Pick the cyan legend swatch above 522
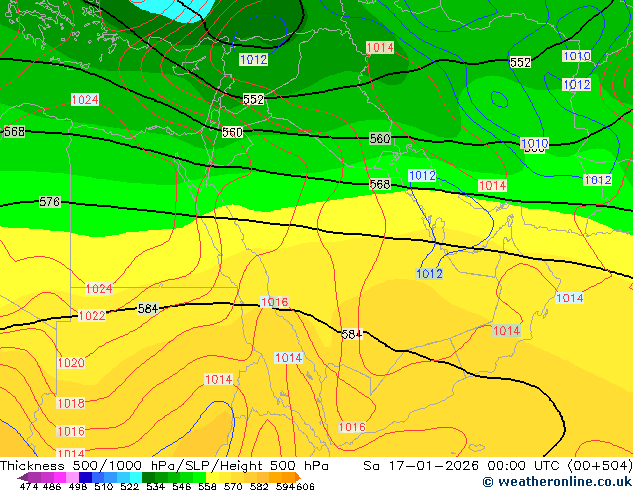634x490 pixels. coord(136,477)
